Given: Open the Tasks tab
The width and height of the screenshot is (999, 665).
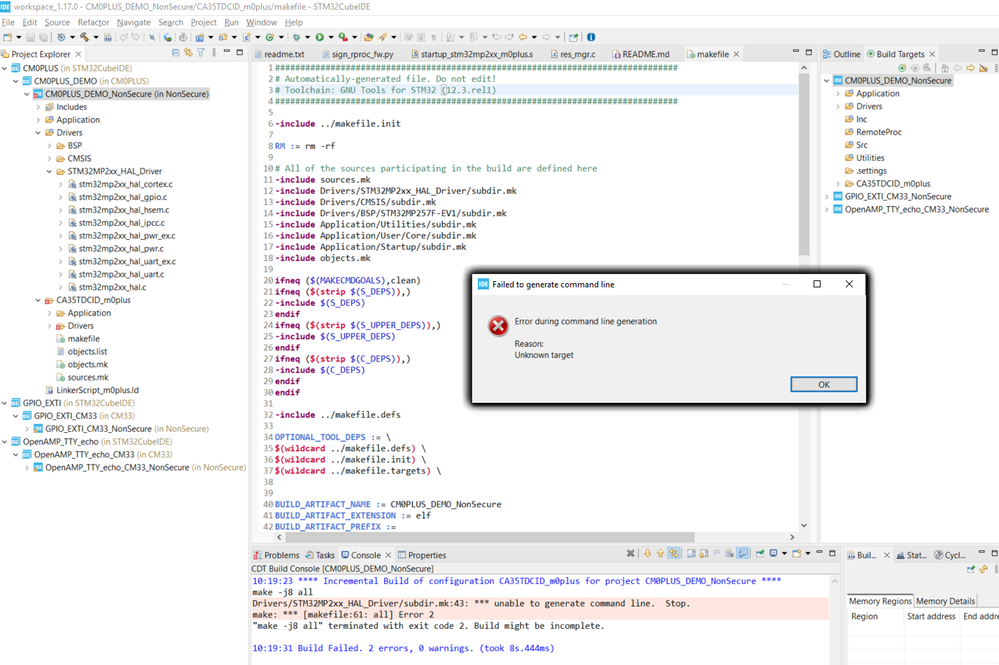Looking at the screenshot, I should pyautogui.click(x=320, y=555).
